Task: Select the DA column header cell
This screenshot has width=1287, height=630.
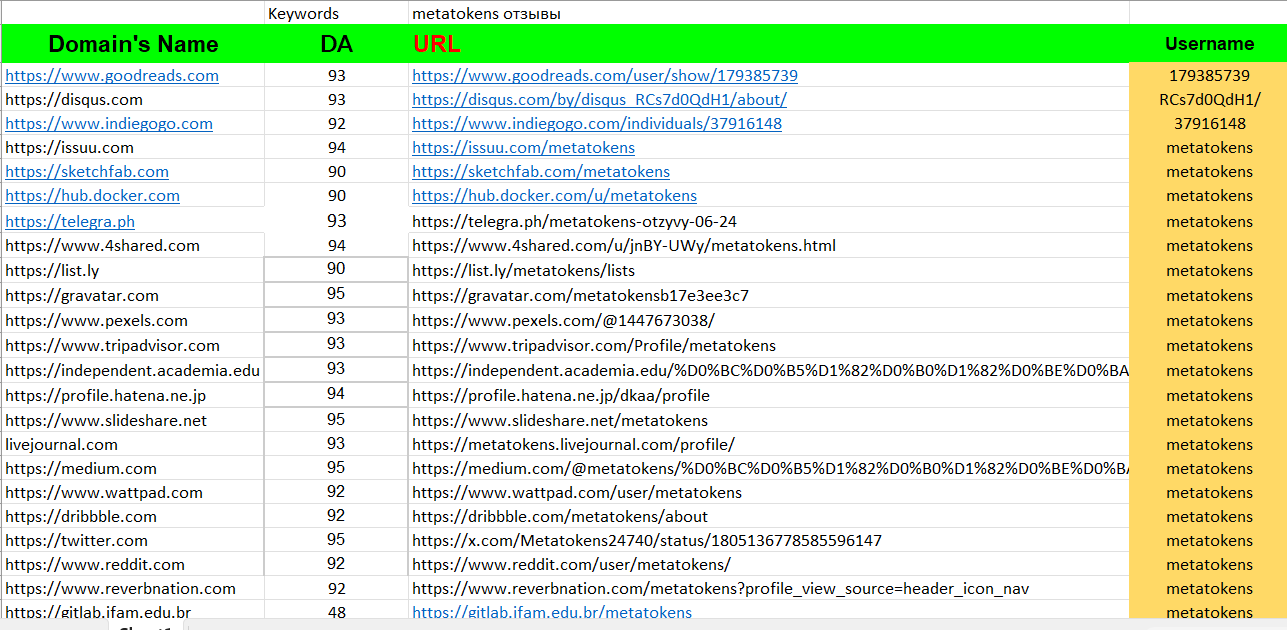Action: 336,44
